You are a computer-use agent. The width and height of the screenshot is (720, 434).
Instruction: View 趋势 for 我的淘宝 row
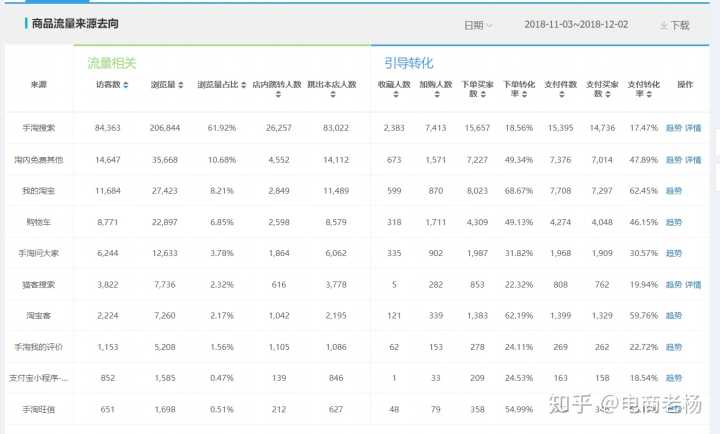click(673, 190)
